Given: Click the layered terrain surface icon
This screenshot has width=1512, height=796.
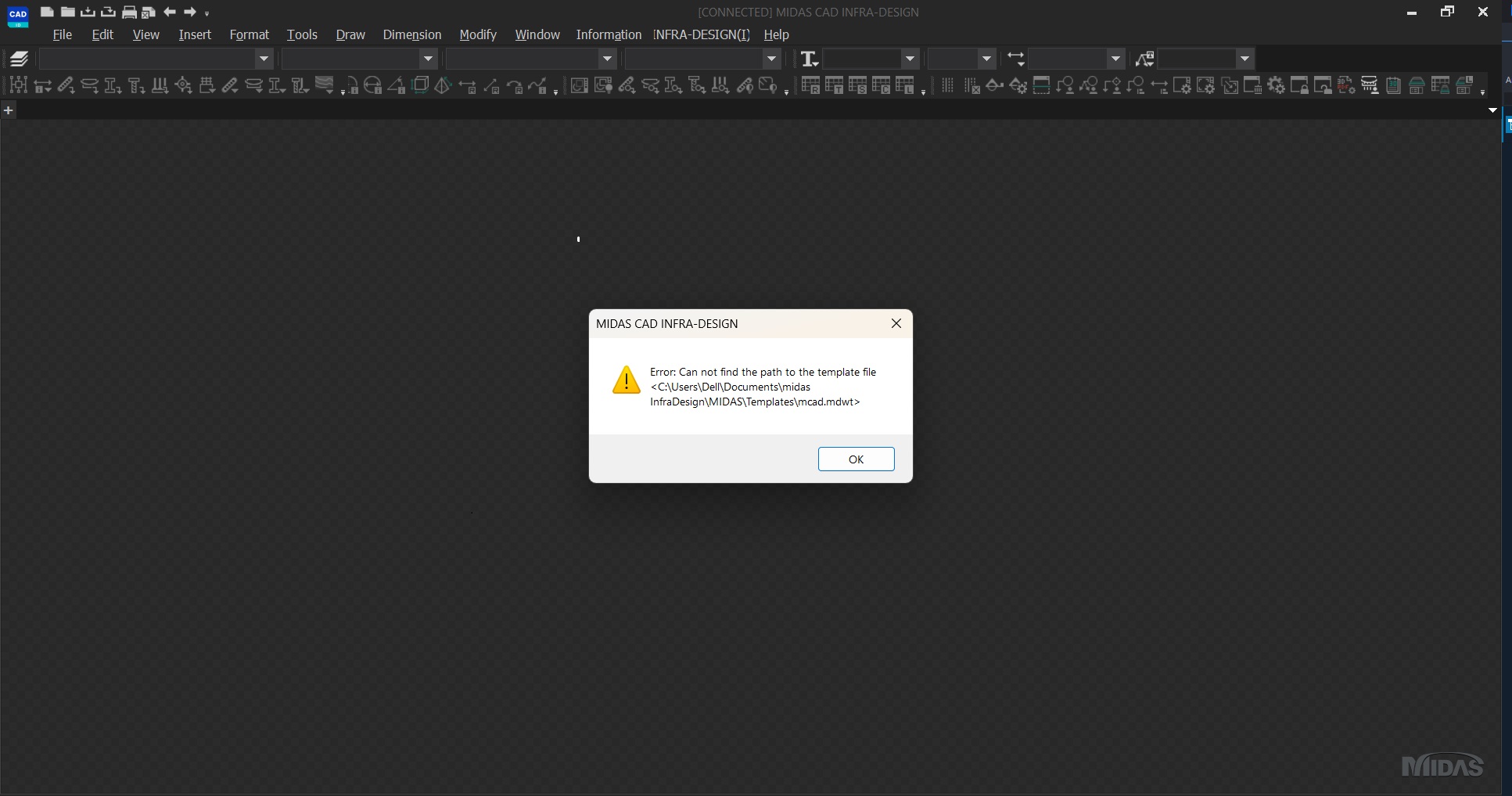Looking at the screenshot, I should click(324, 85).
